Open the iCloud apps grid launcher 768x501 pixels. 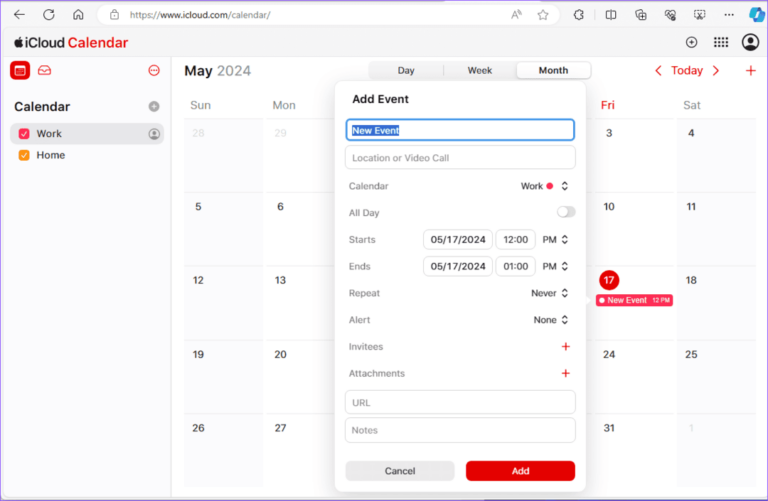point(720,42)
